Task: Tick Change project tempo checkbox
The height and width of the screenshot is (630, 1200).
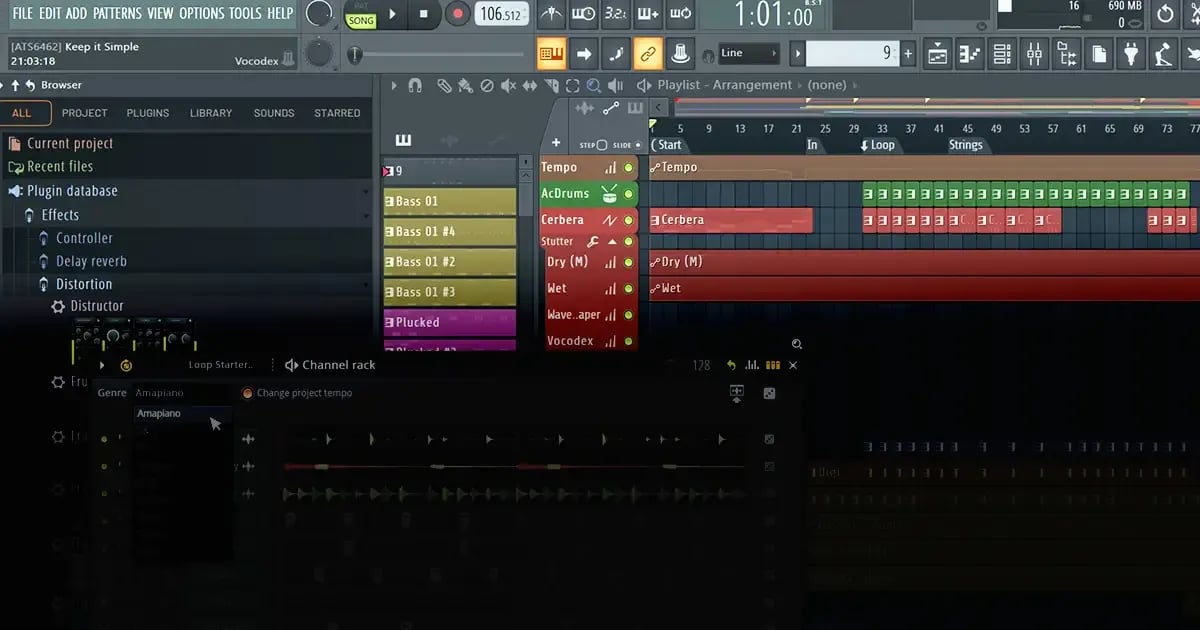Action: click(247, 393)
